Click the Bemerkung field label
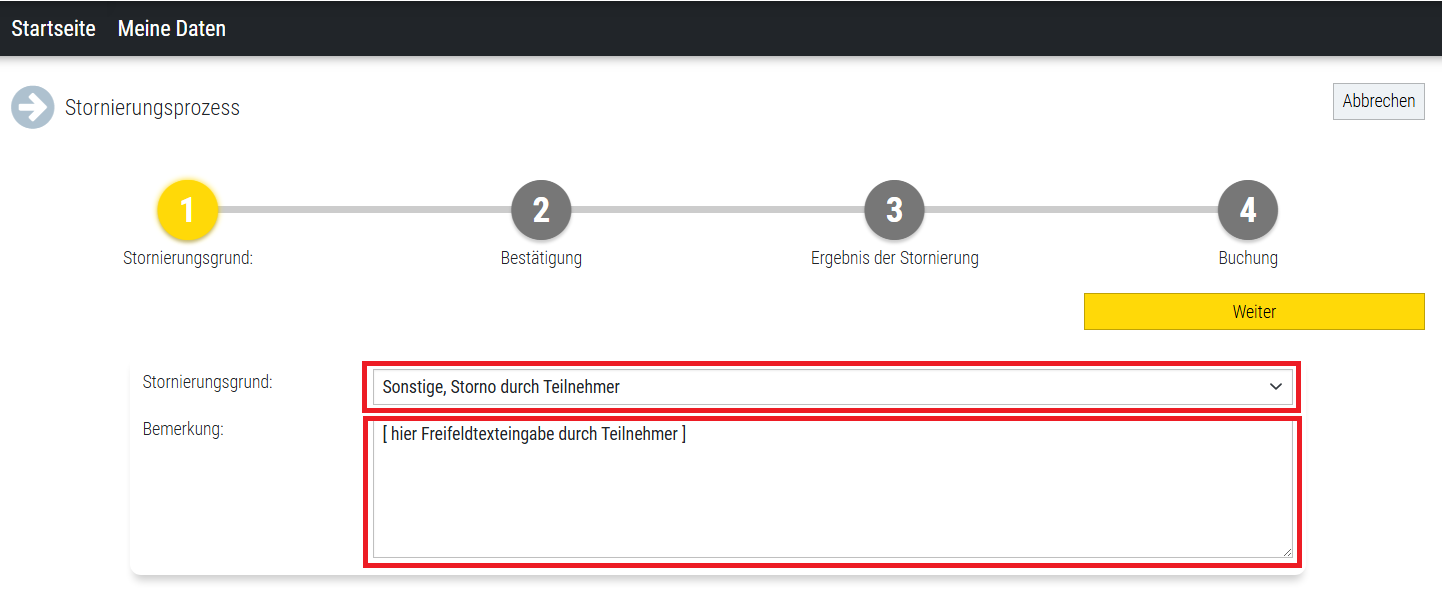Viewport: 1442px width, 611px height. pyautogui.click(x=182, y=430)
